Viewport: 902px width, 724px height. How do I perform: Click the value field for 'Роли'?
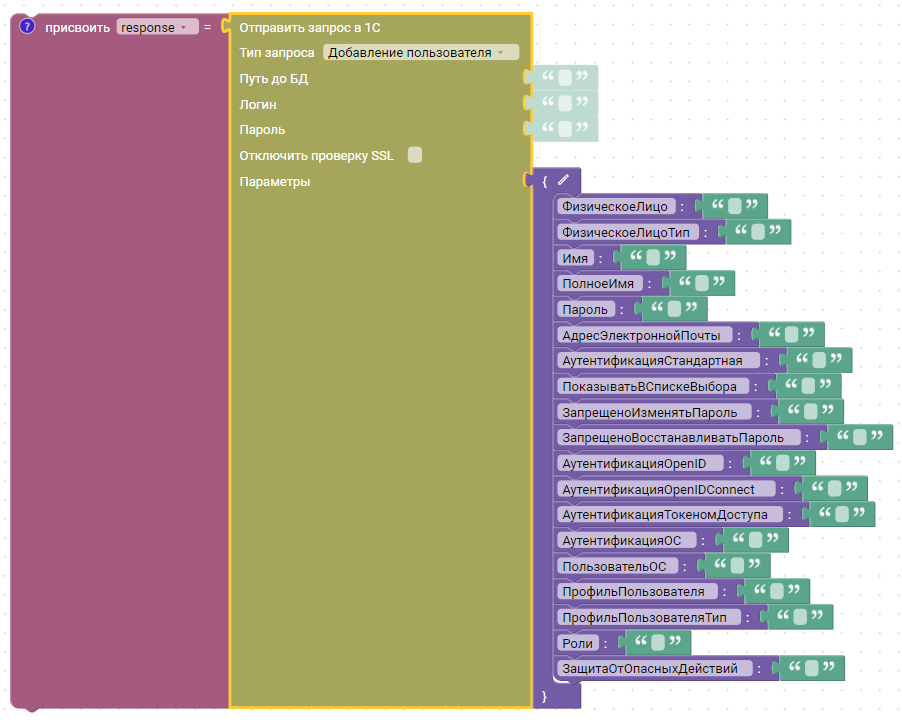point(658,642)
